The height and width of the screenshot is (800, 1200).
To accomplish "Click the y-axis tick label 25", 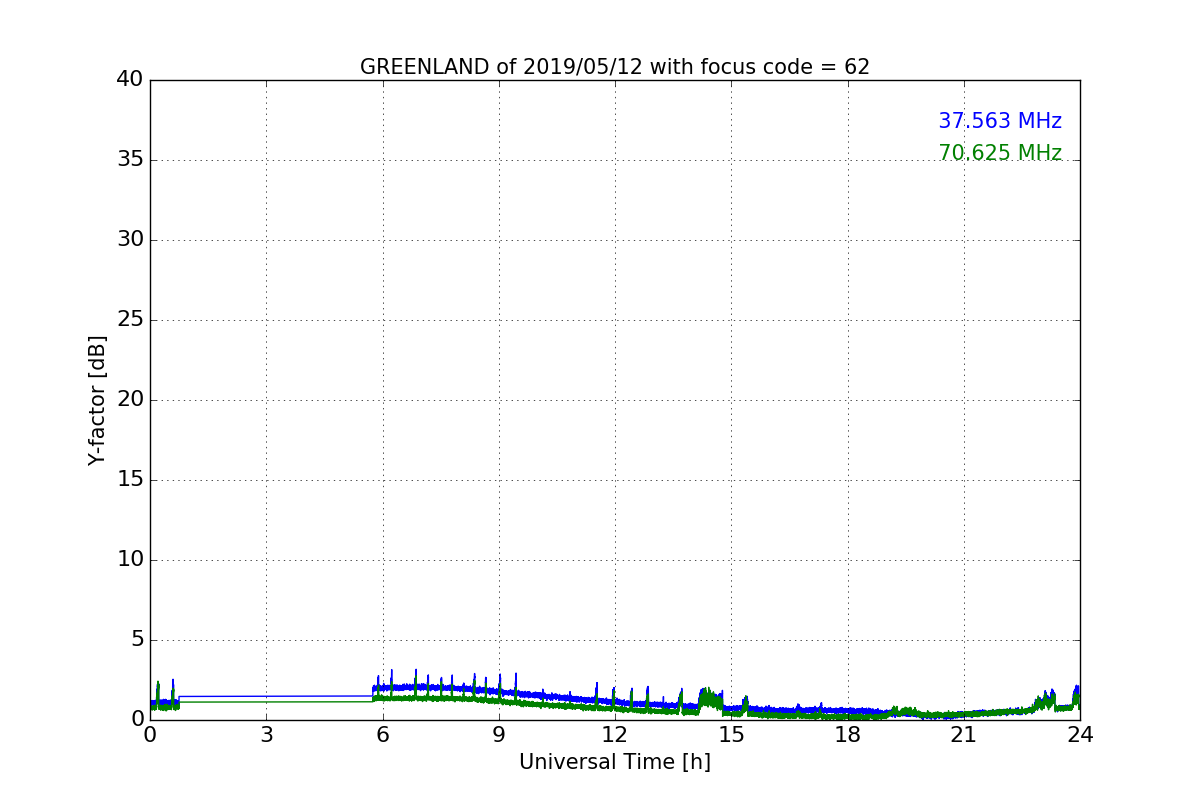I will click(130, 320).
